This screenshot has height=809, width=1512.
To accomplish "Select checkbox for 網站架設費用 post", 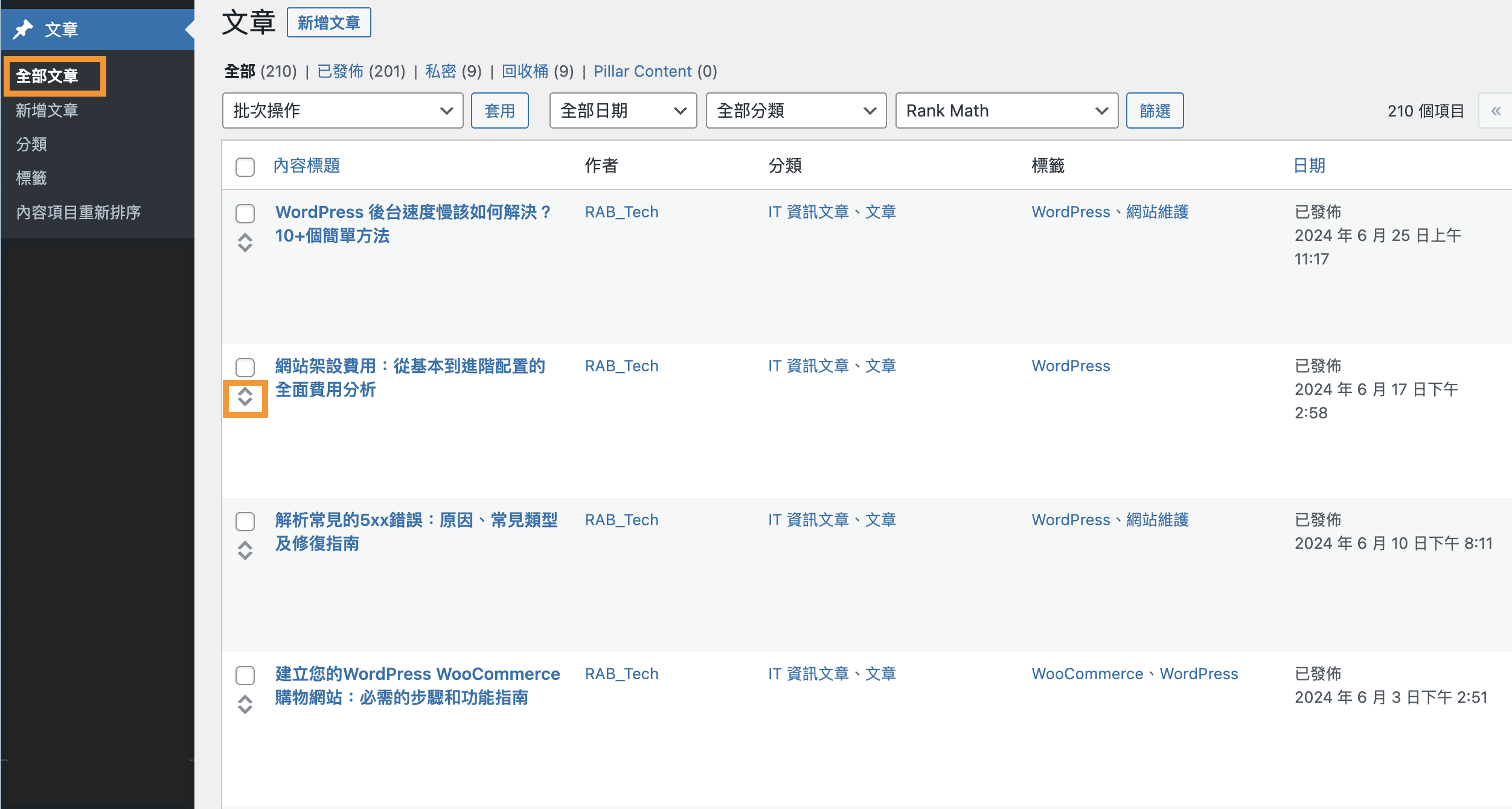I will click(x=245, y=367).
